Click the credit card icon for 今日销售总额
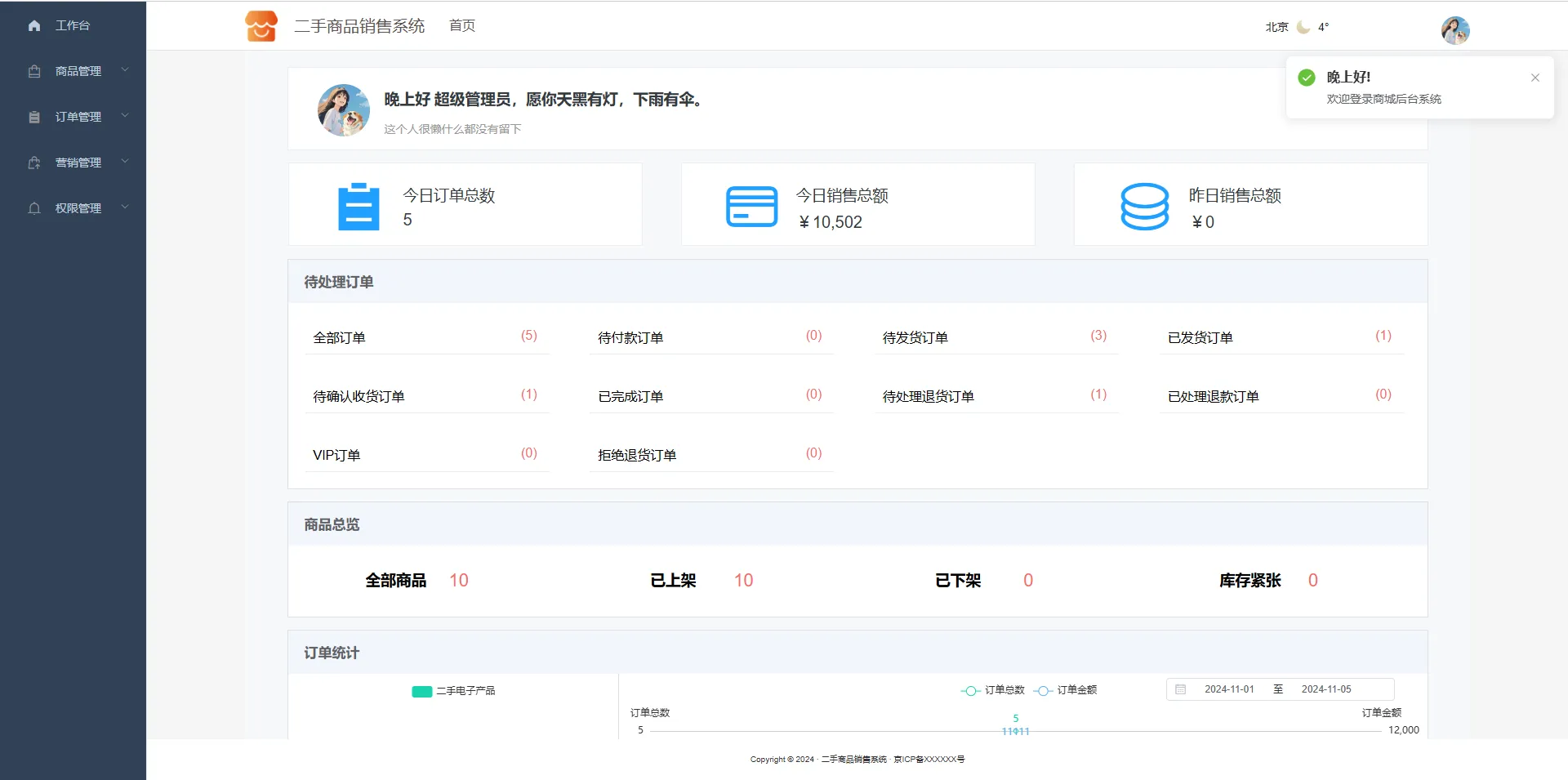This screenshot has height=780, width=1568. coord(751,207)
